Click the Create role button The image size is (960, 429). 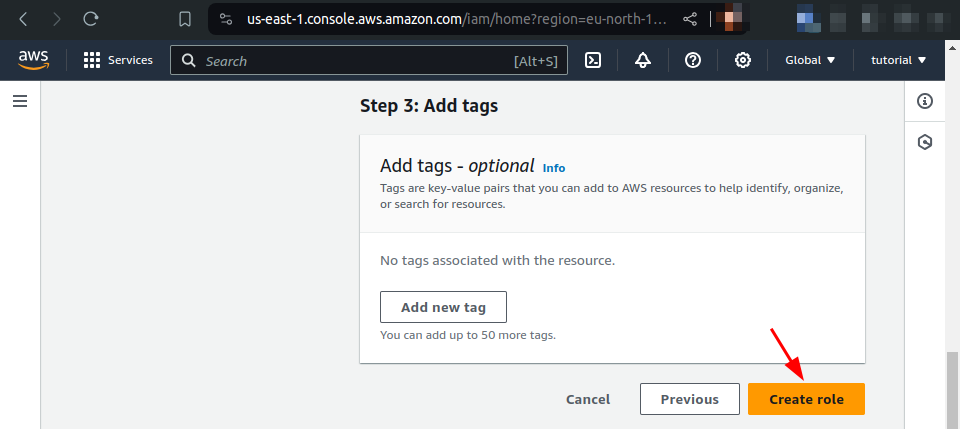pos(806,399)
